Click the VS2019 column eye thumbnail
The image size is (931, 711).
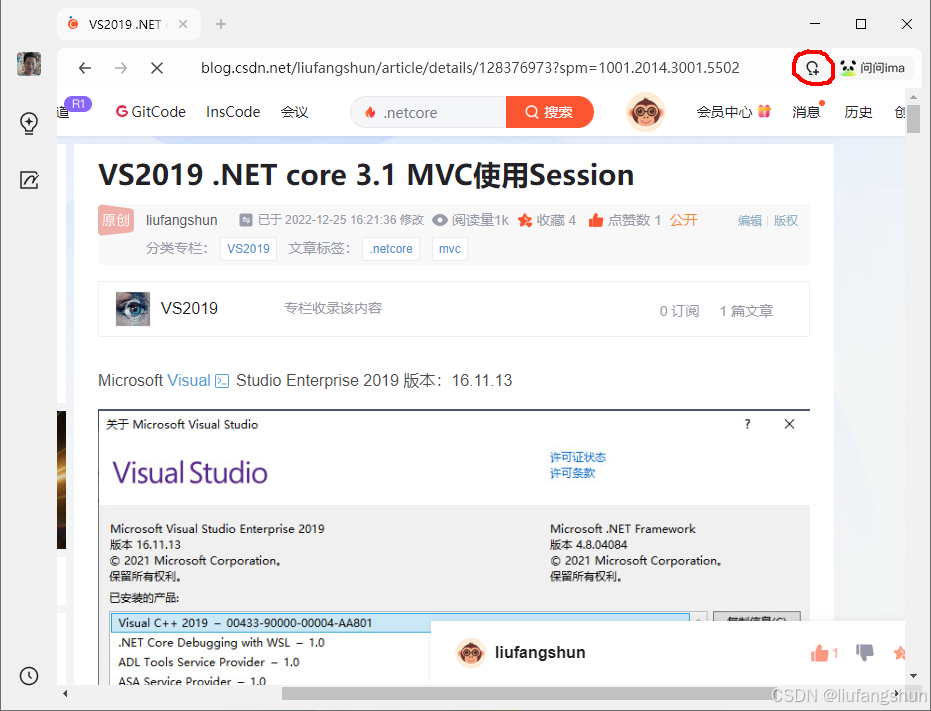click(133, 309)
